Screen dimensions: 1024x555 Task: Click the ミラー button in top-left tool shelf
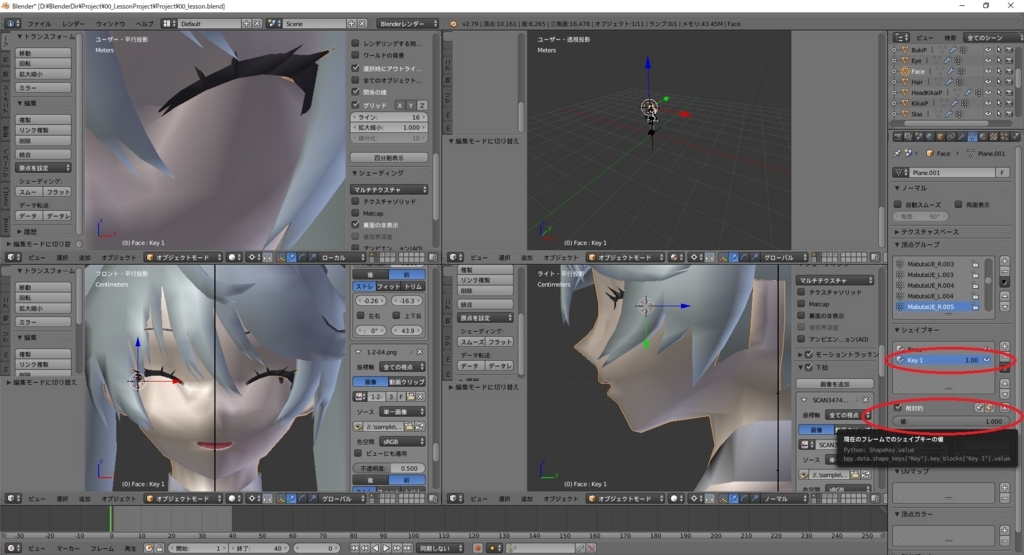pos(43,87)
